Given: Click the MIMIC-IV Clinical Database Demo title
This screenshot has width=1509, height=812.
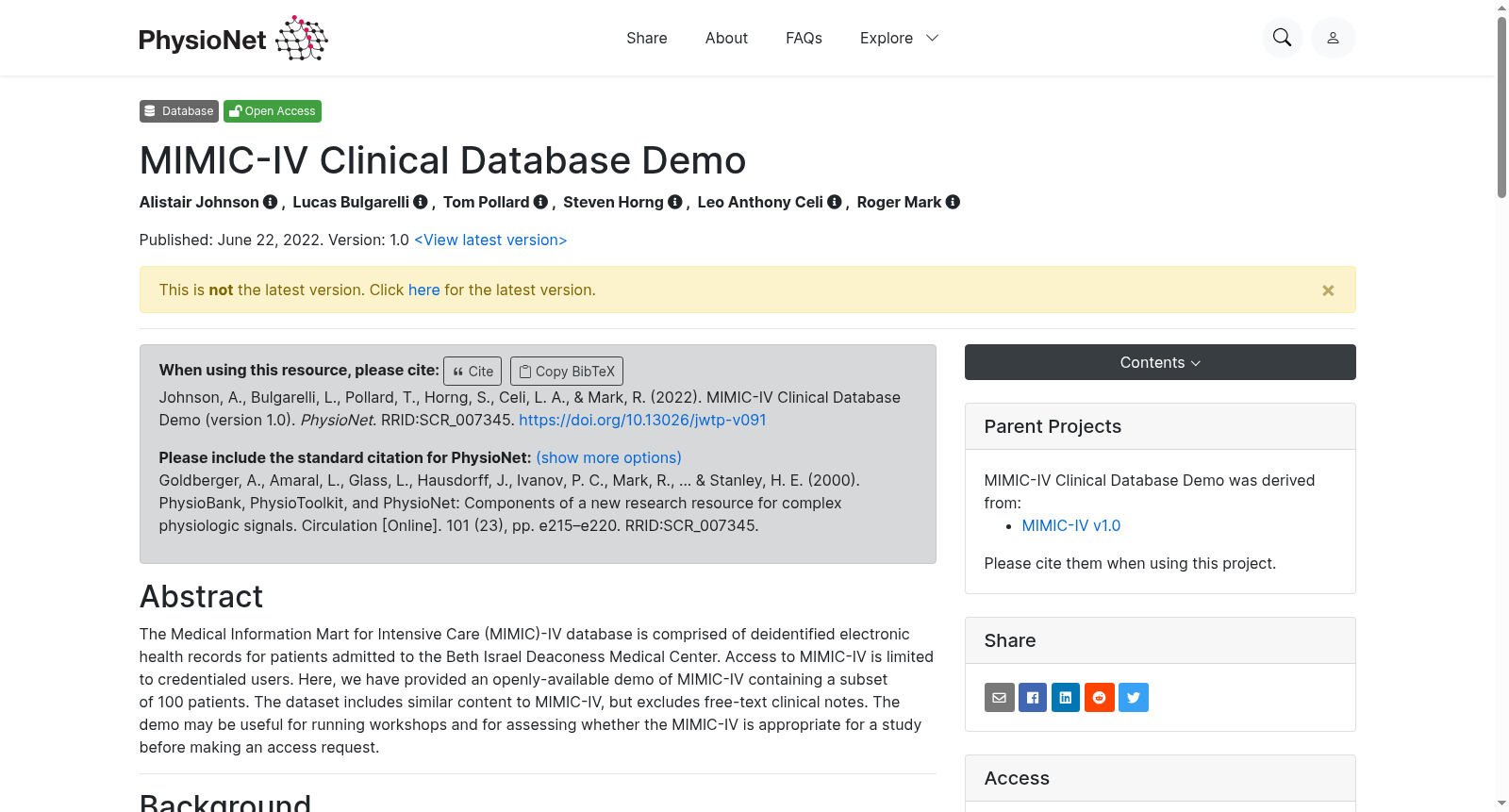Looking at the screenshot, I should click(442, 160).
